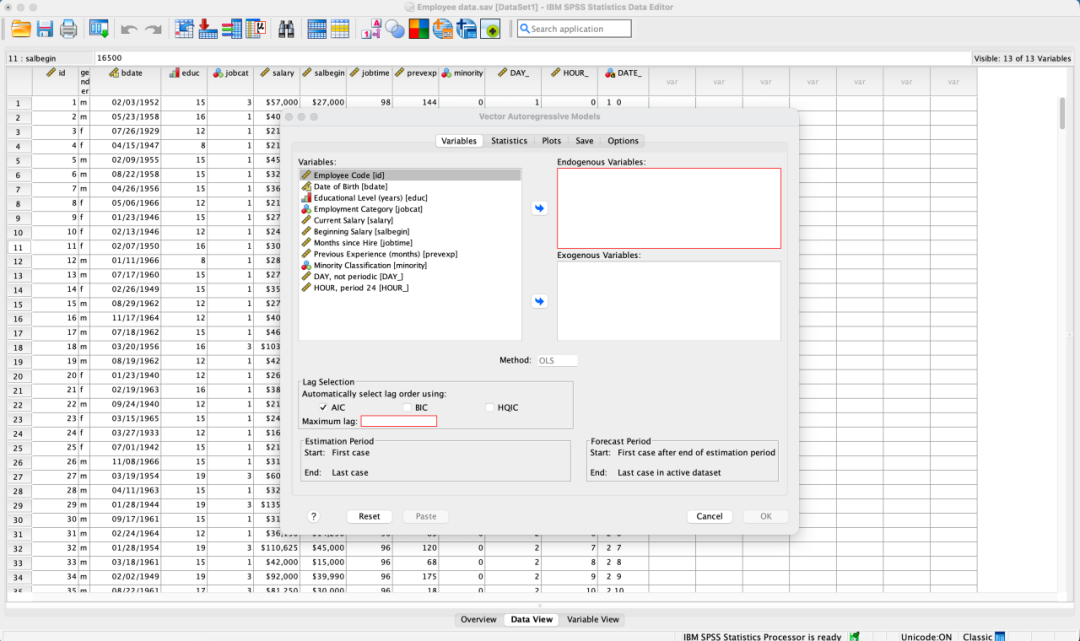Open the Options tab in the dialog
This screenshot has width=1080, height=641.
point(623,140)
